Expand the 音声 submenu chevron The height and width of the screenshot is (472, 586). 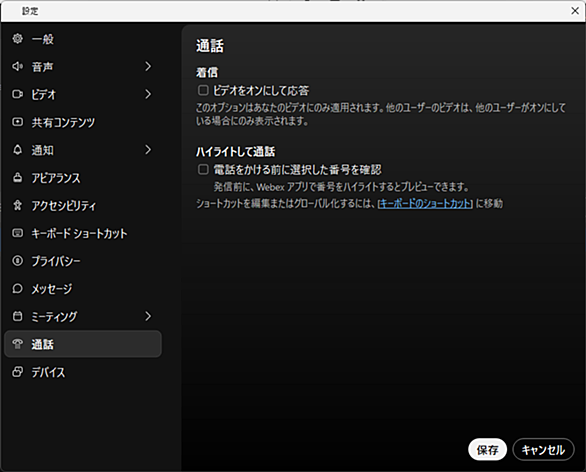[x=148, y=67]
